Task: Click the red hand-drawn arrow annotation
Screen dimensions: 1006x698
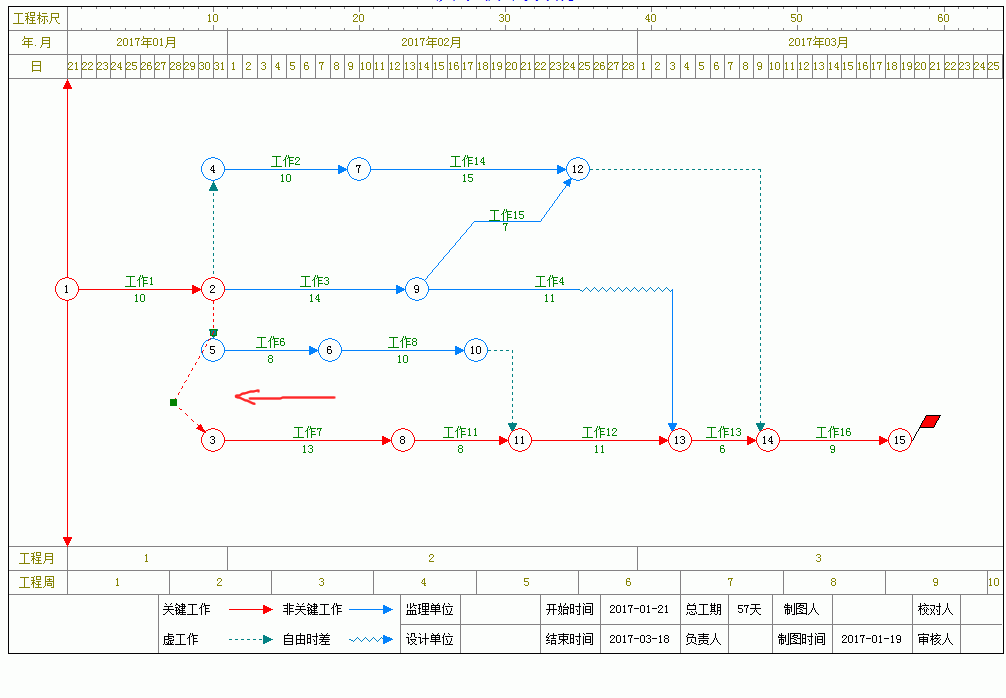Action: 284,398
